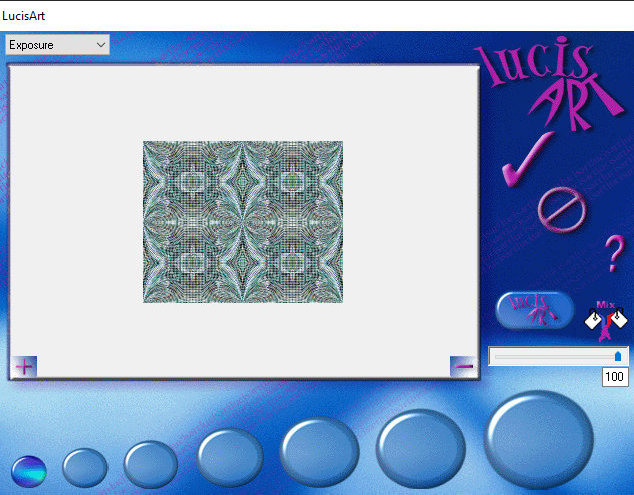Click the Mix paint buckets icon

[x=606, y=316]
